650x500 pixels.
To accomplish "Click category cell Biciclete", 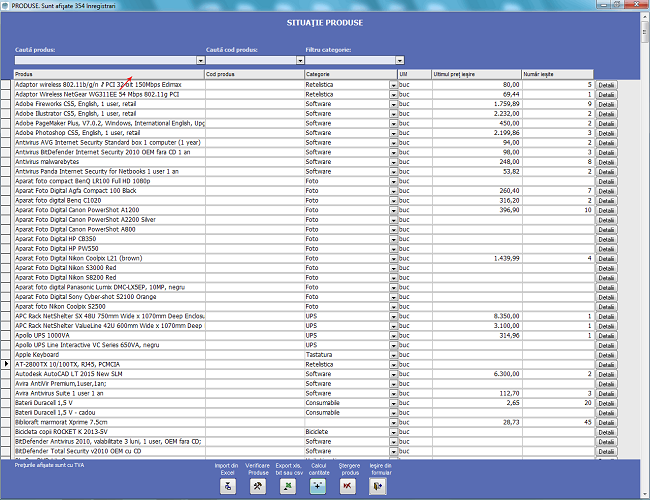I will (347, 432).
